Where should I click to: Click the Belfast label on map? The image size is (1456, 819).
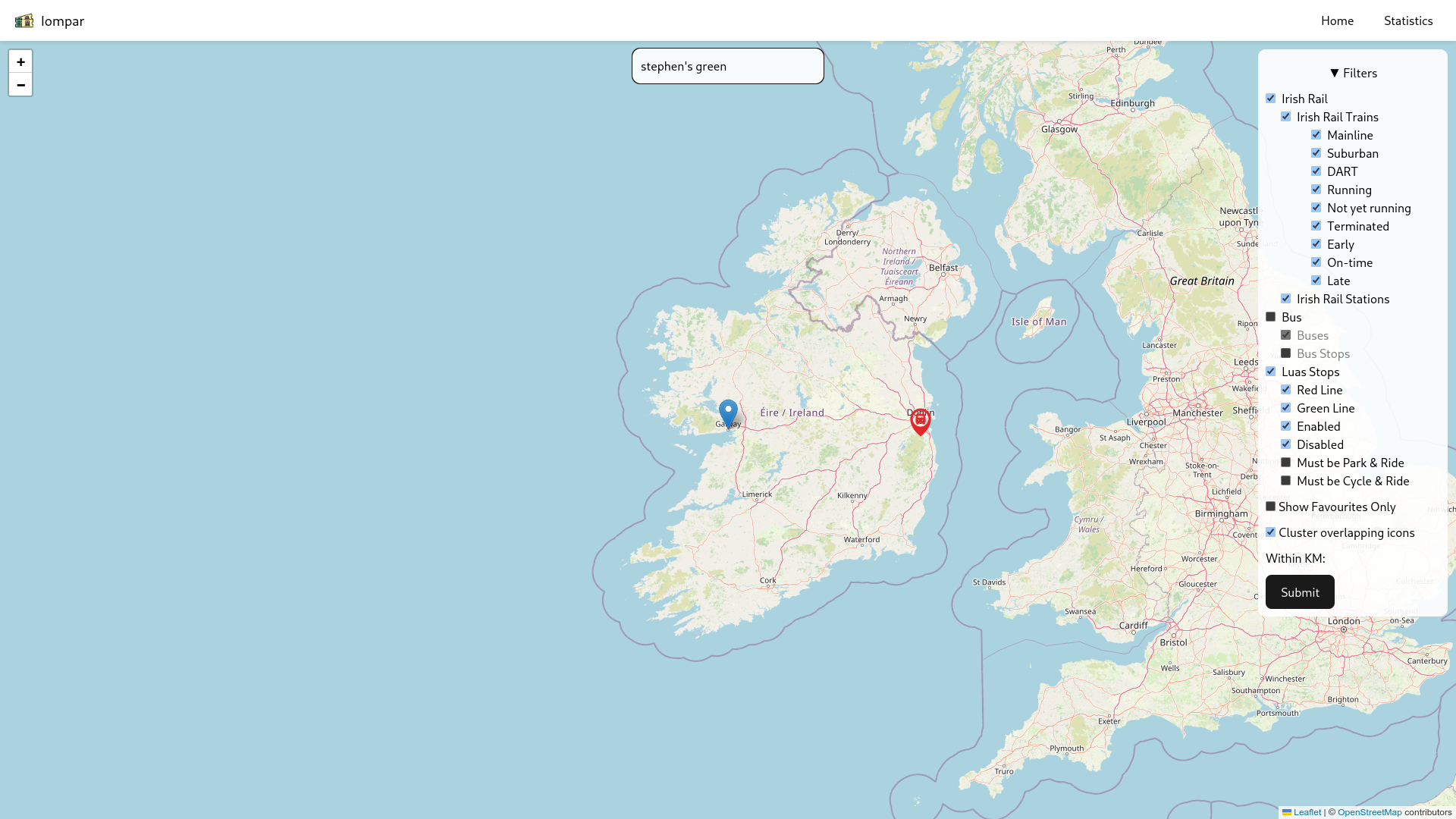(943, 268)
